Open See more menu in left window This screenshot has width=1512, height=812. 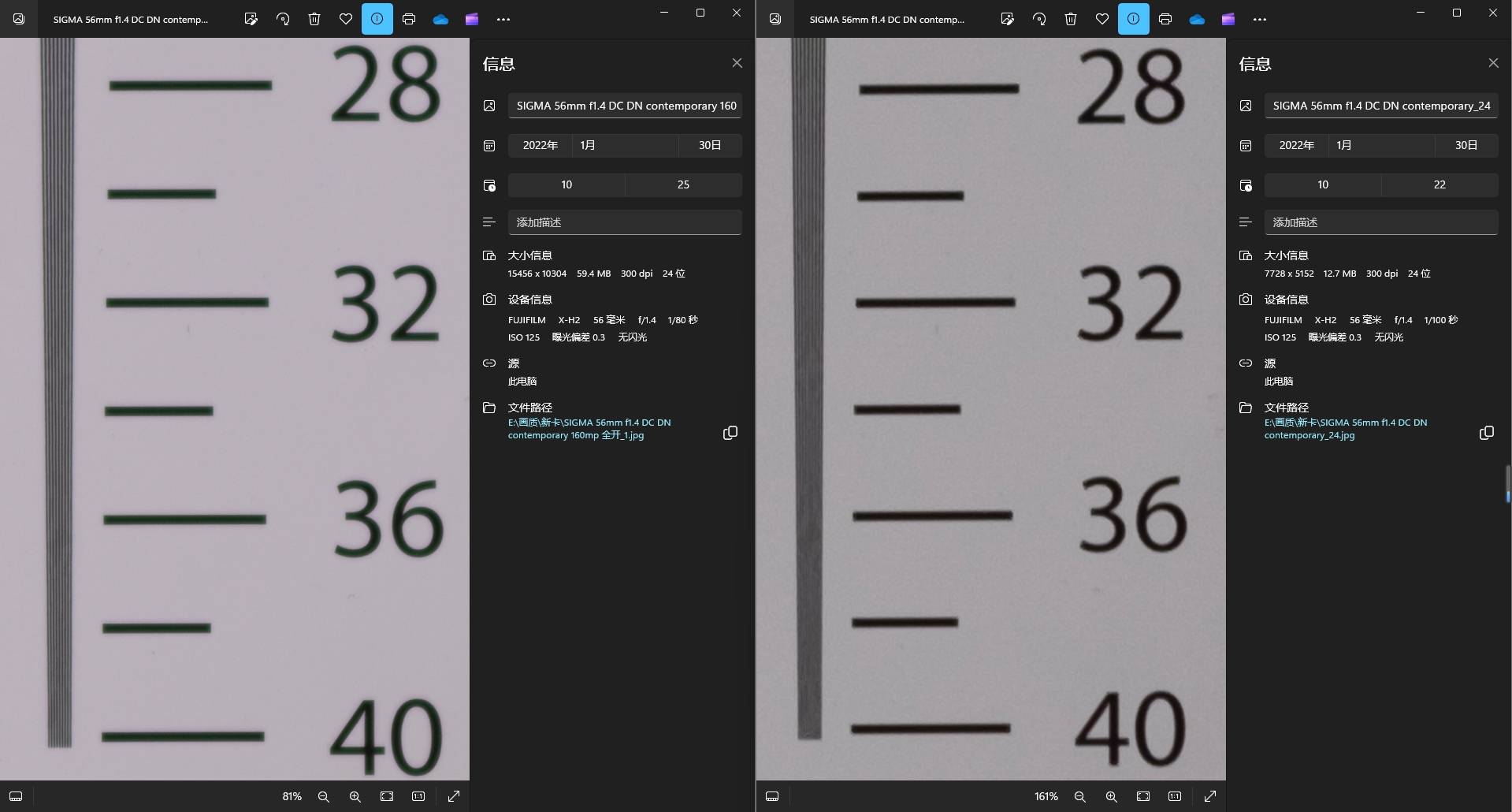503,19
